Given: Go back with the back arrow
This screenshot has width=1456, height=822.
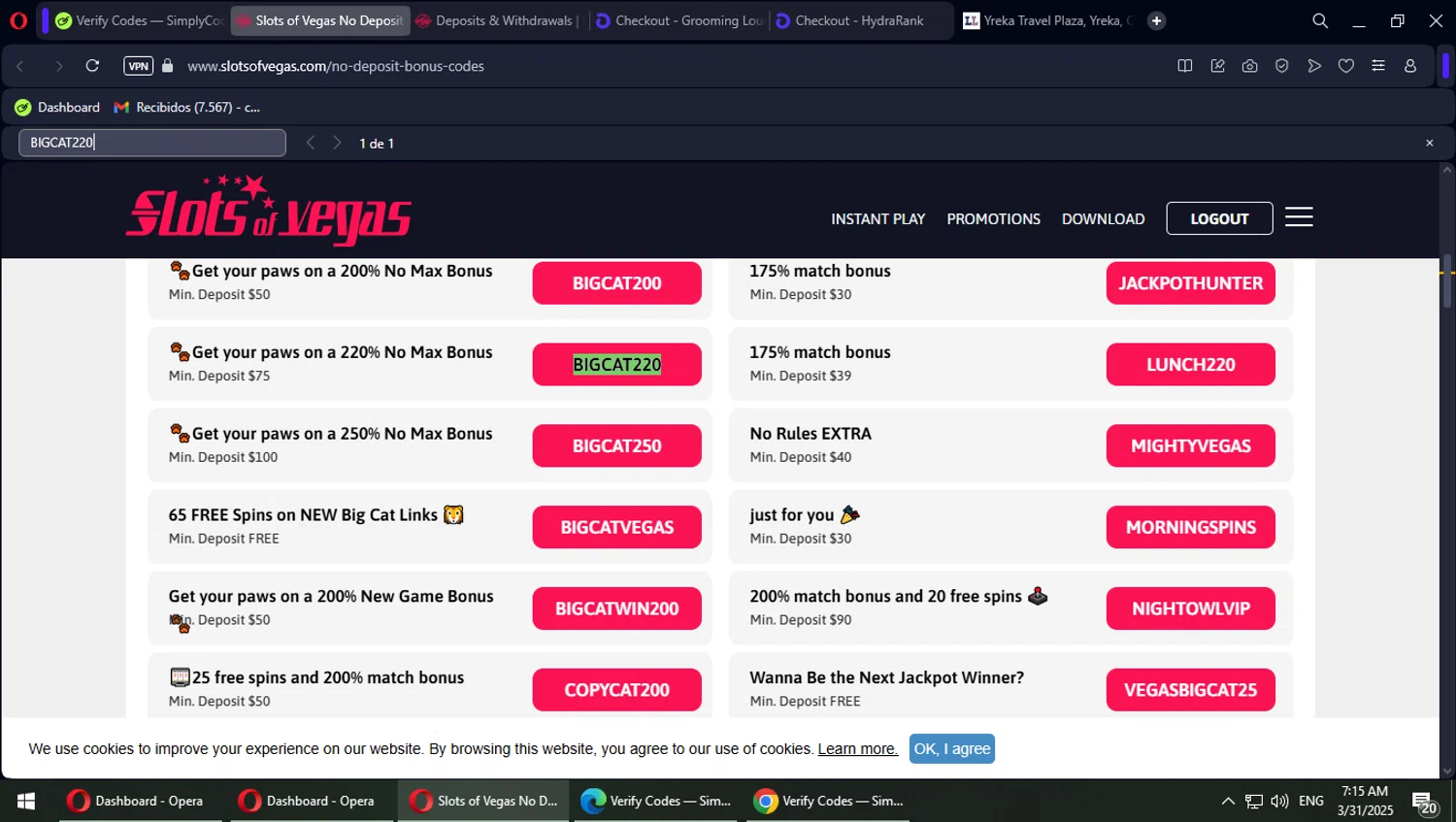Looking at the screenshot, I should tap(20, 66).
